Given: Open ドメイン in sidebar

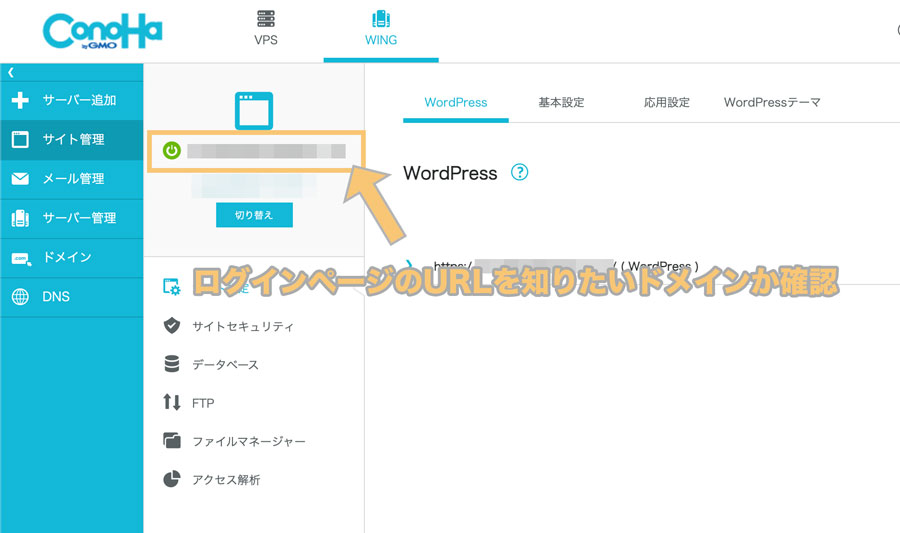Looking at the screenshot, I should click(72, 258).
